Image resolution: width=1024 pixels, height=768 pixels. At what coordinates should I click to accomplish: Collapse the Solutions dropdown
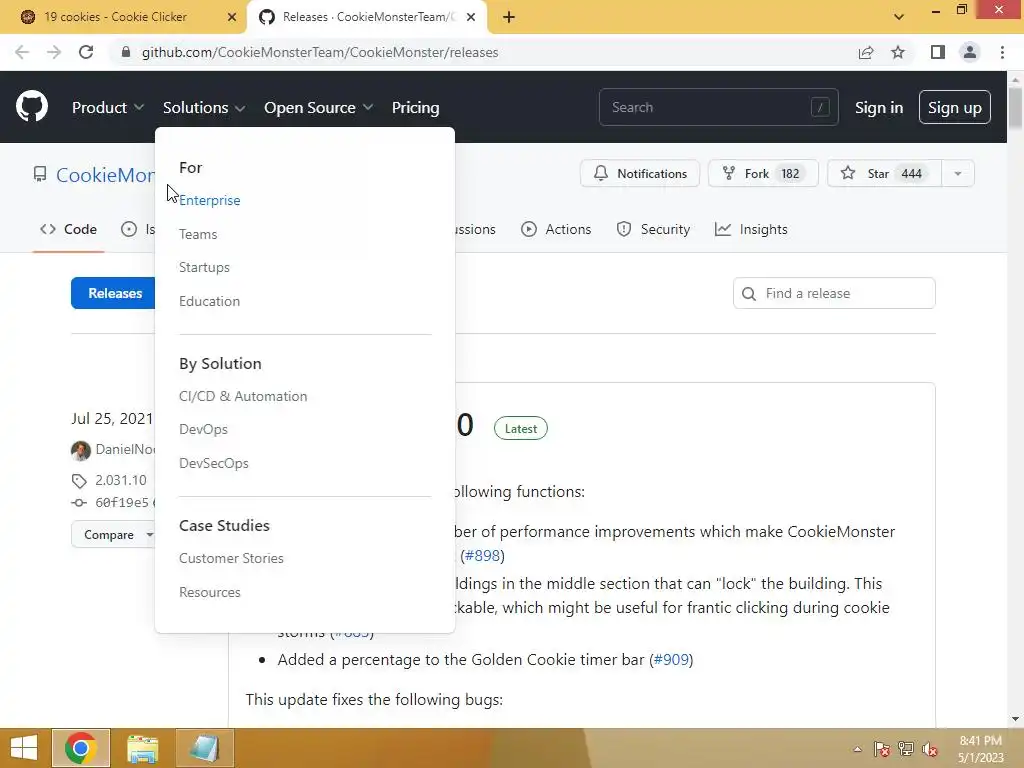204,108
